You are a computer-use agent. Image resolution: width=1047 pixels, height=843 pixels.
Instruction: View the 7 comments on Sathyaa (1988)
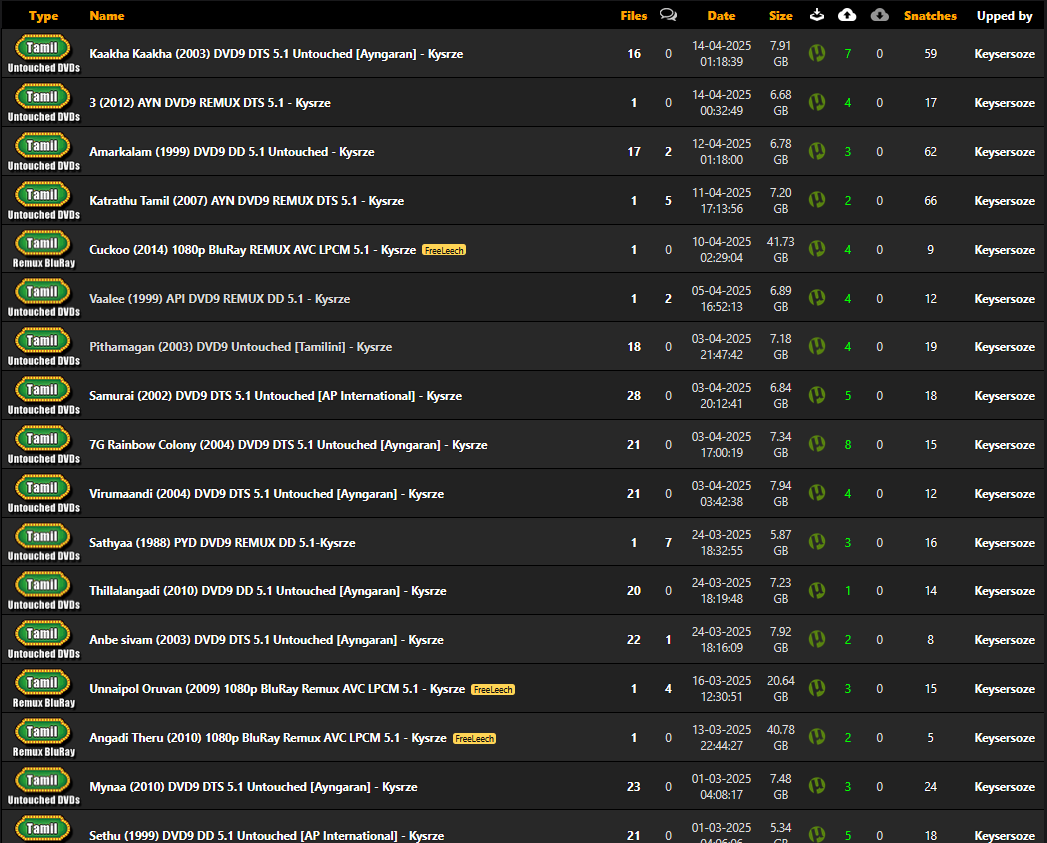click(668, 542)
